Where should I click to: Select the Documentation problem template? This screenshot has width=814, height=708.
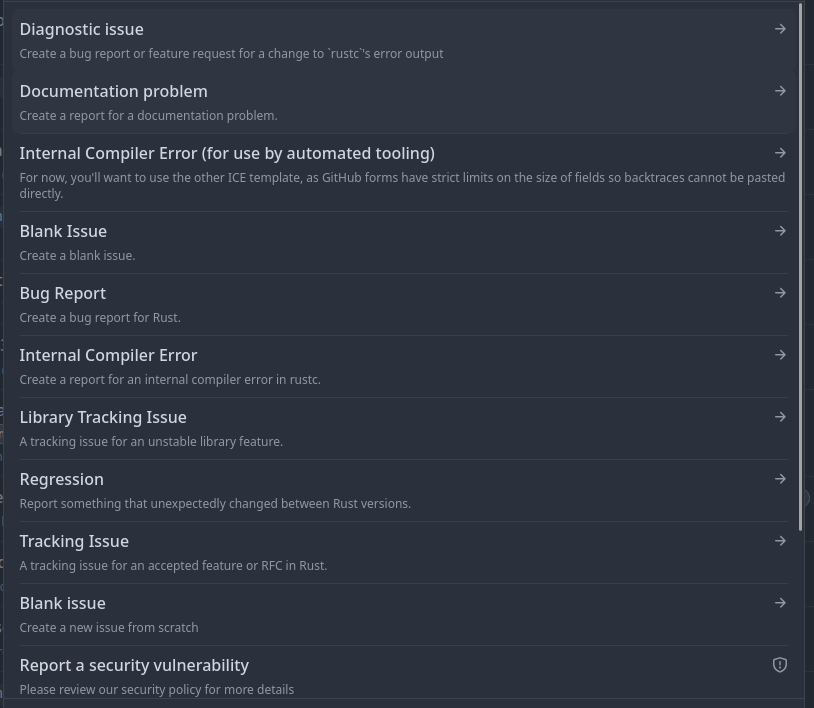pos(114,91)
